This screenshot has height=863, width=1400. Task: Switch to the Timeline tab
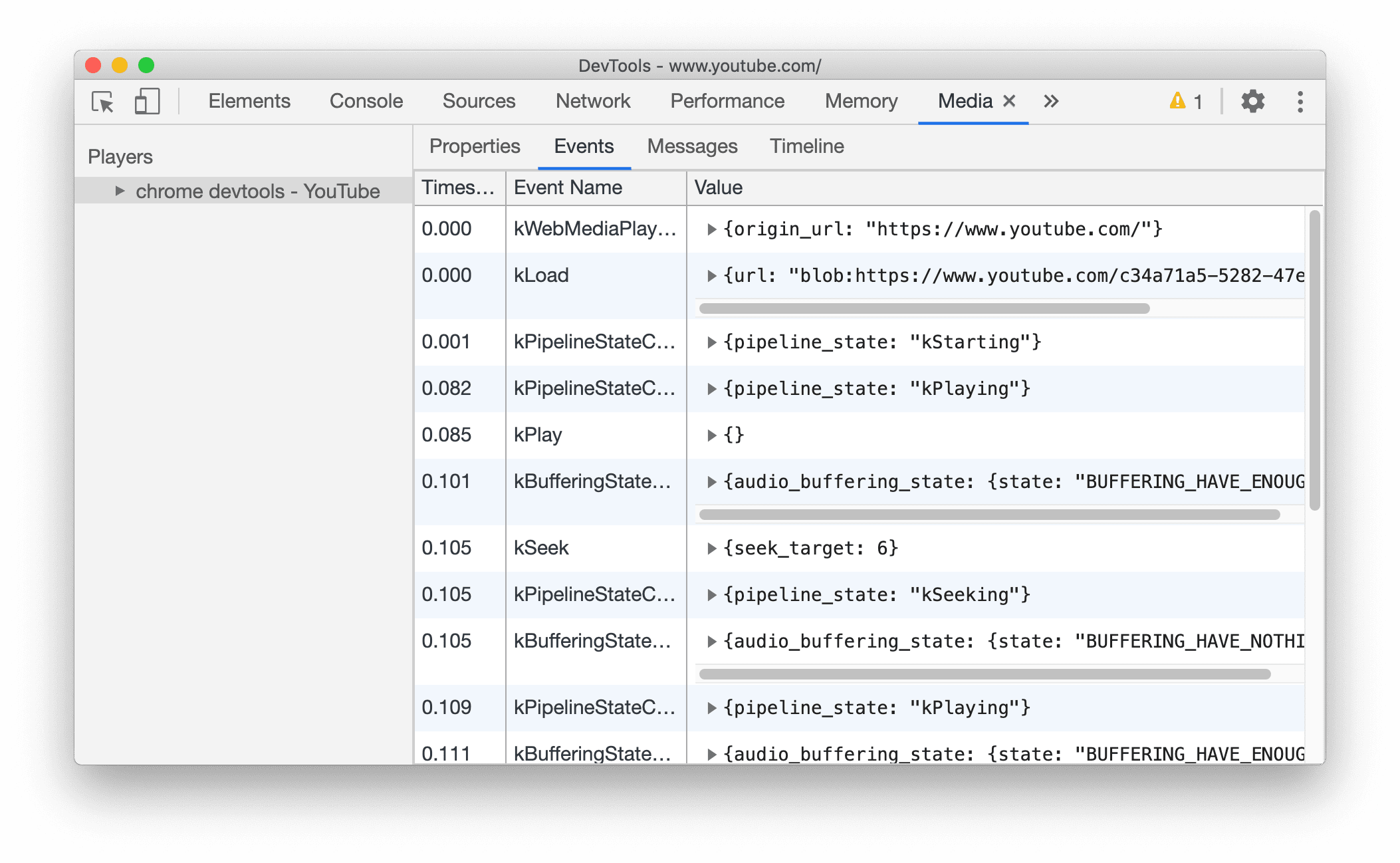click(x=806, y=146)
